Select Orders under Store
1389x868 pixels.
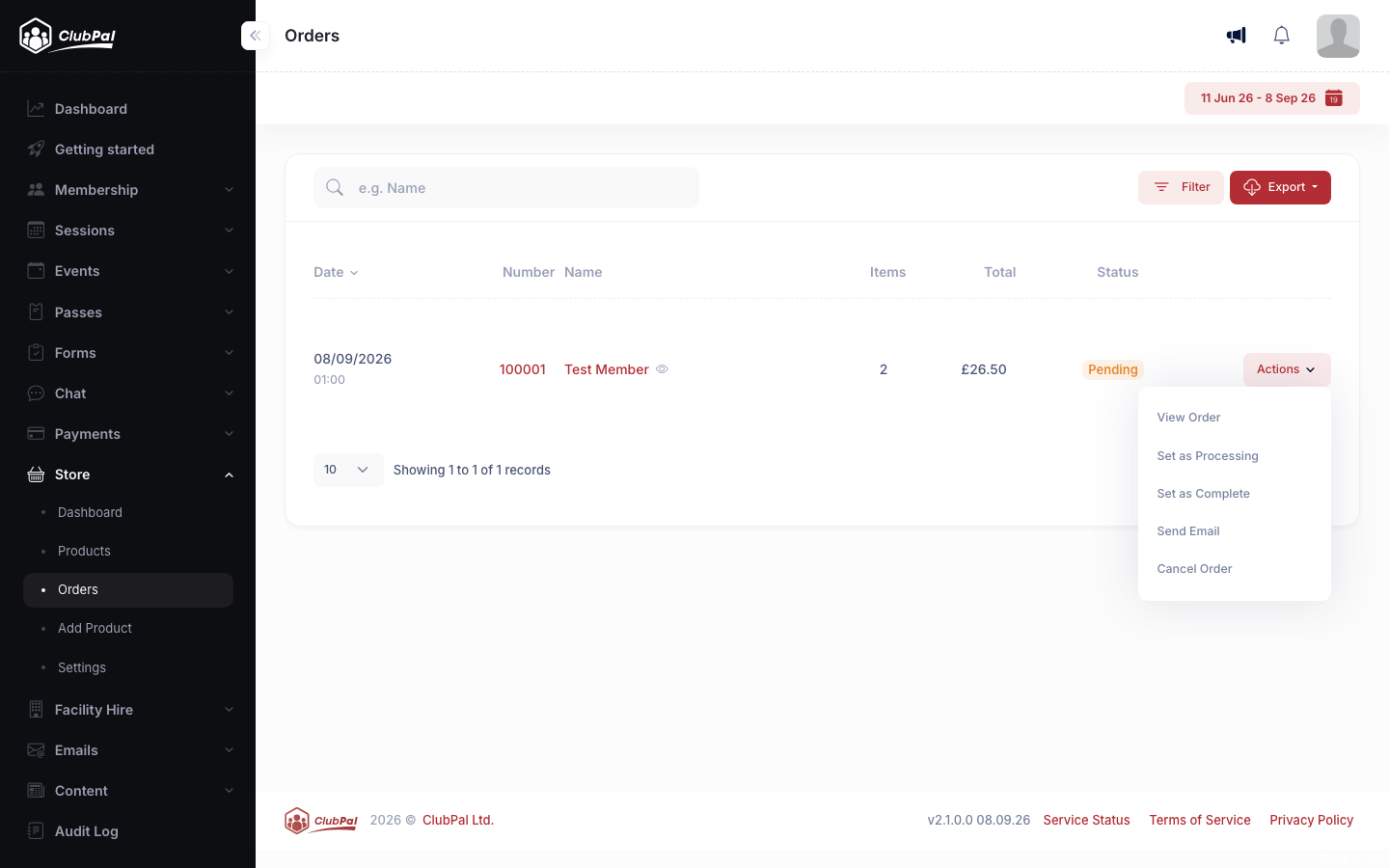[127, 590]
